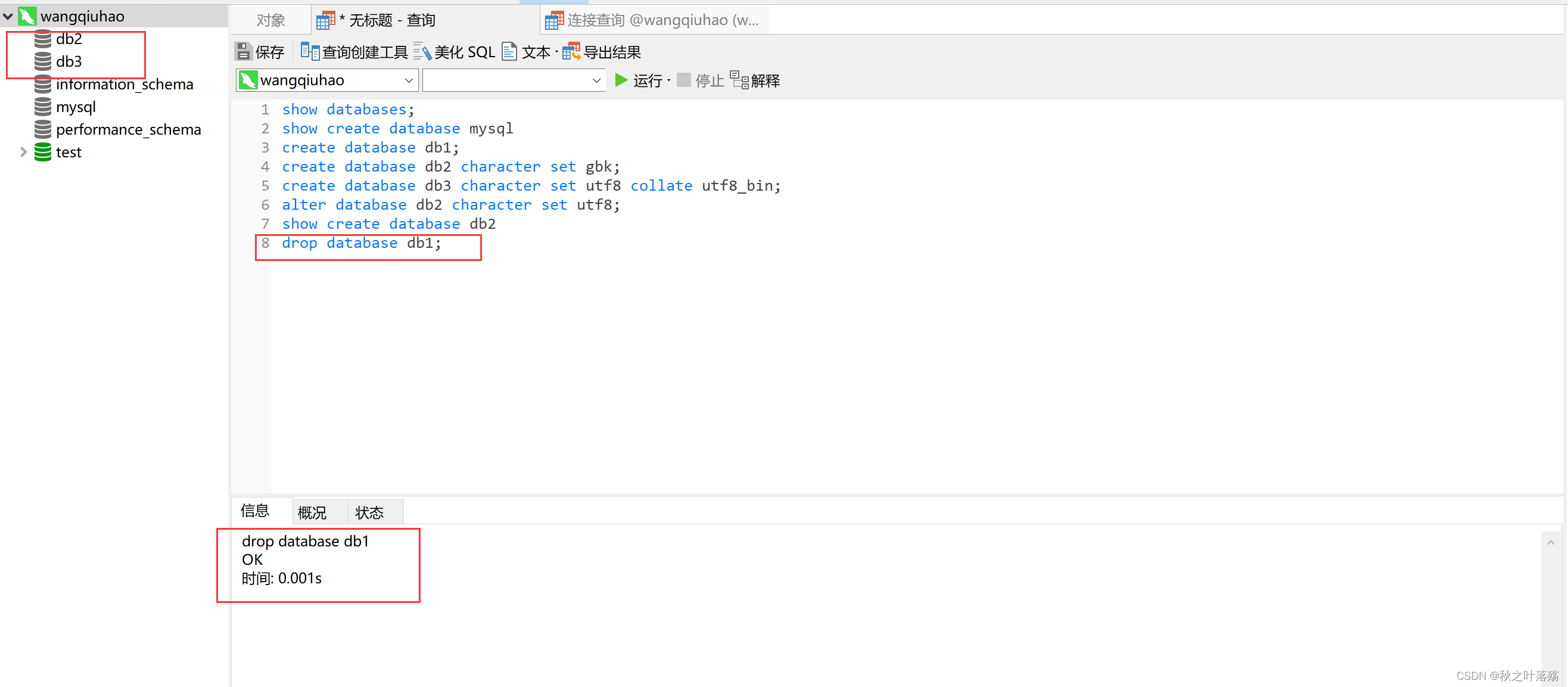The image size is (1568, 687).
Task: Select information_schema in the tree
Action: (125, 84)
